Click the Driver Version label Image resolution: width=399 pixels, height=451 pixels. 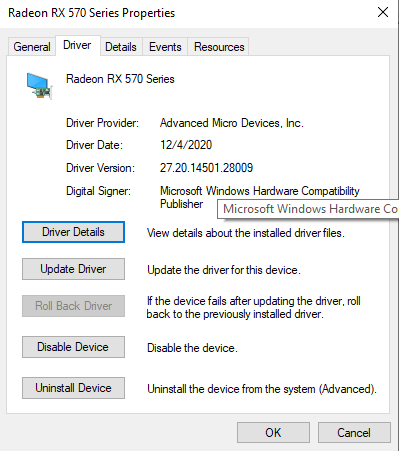point(100,168)
